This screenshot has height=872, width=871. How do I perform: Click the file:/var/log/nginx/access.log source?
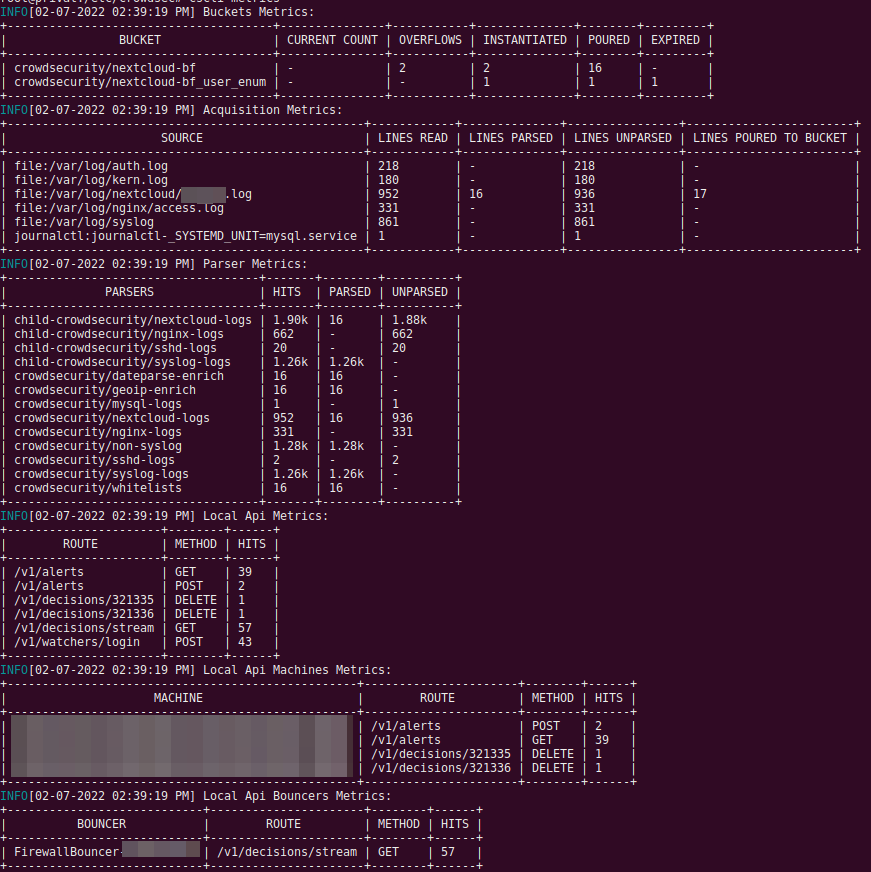coord(119,208)
